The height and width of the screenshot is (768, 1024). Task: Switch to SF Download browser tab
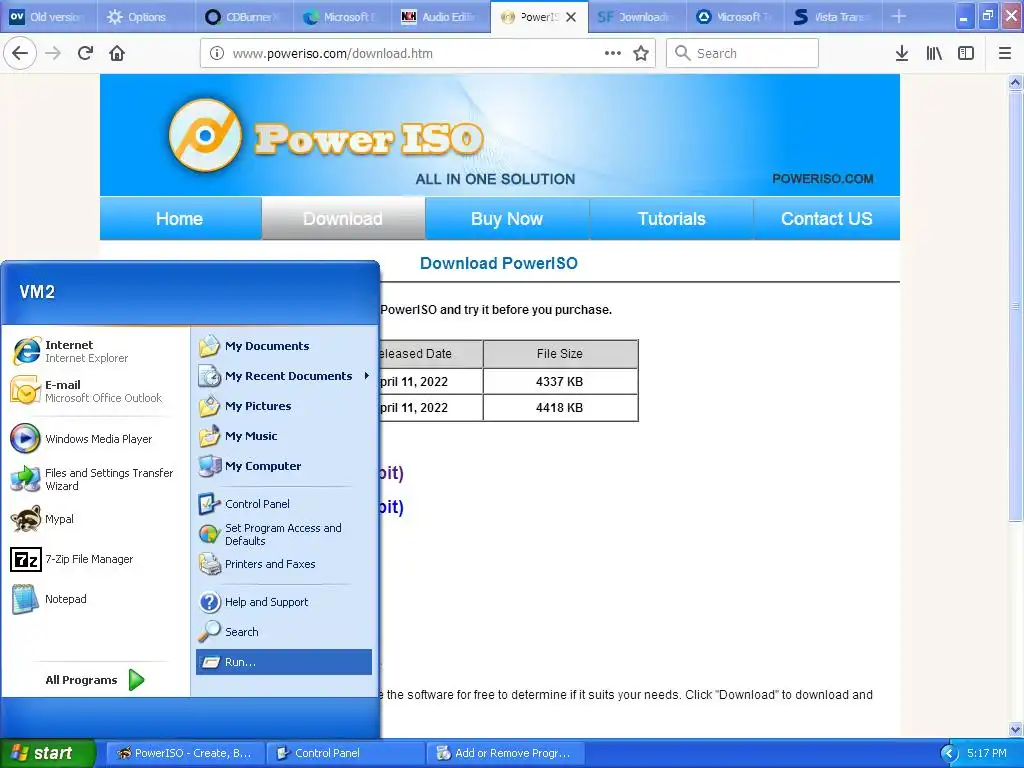tap(637, 16)
